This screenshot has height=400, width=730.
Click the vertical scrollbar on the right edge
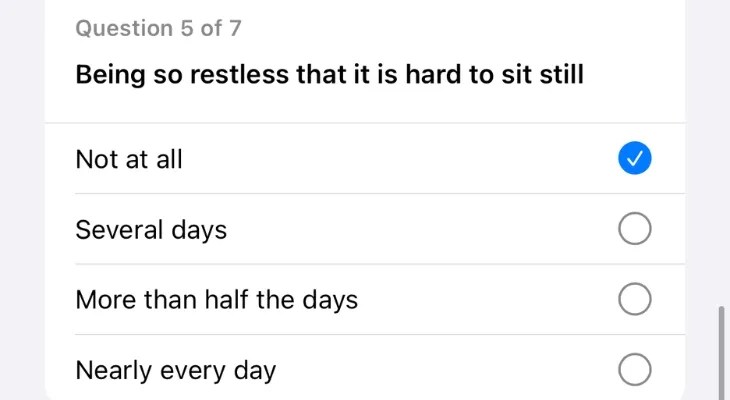(720, 350)
